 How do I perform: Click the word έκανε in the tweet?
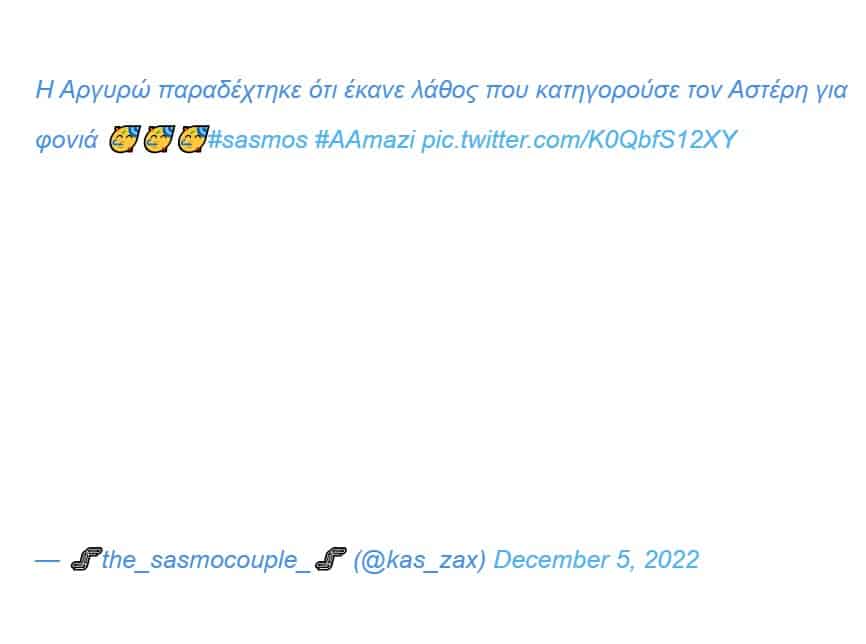click(x=373, y=89)
